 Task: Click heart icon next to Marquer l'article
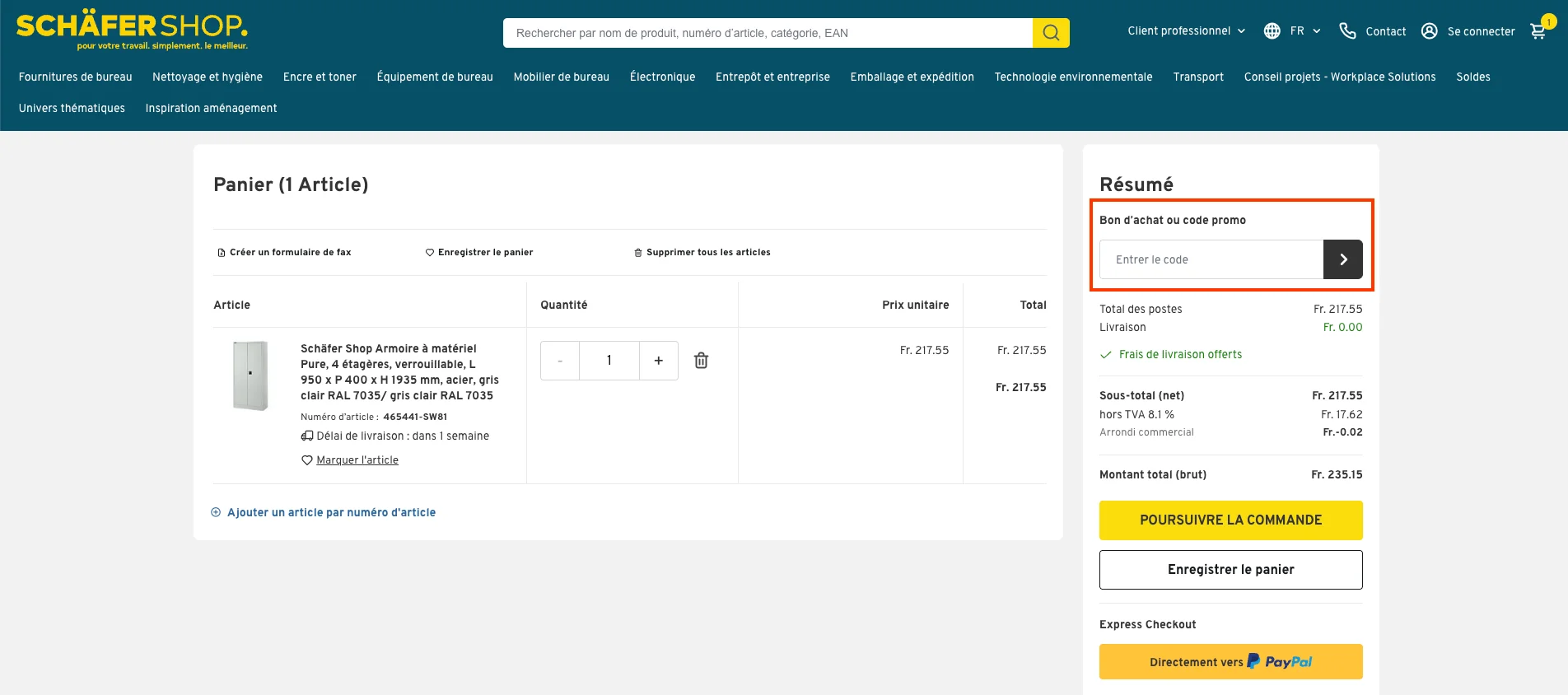[307, 460]
